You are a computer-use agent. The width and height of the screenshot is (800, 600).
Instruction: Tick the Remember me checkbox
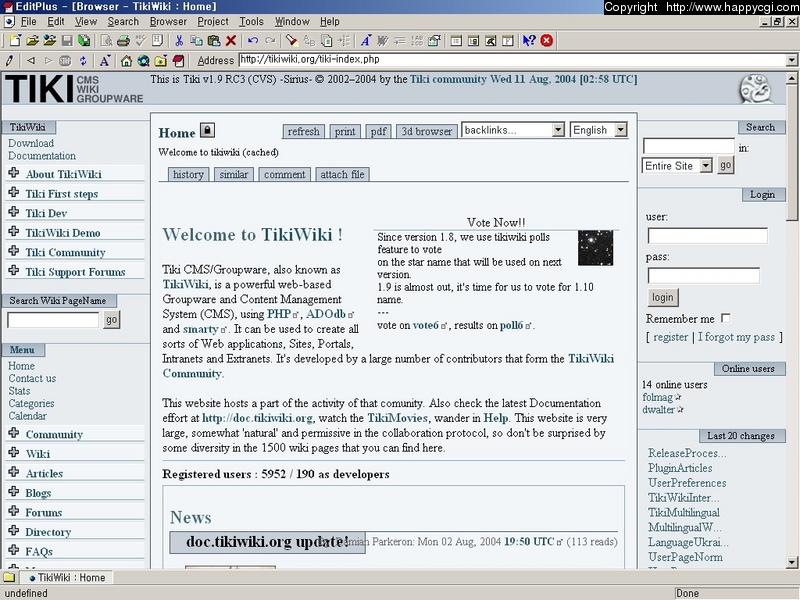(x=726, y=318)
